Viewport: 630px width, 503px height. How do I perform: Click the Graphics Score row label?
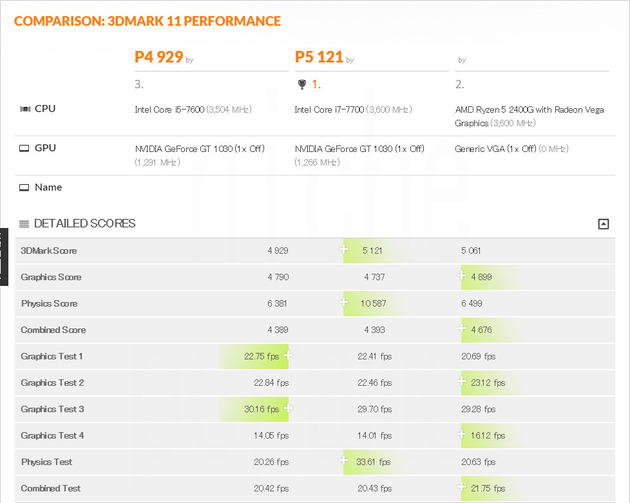click(x=51, y=277)
